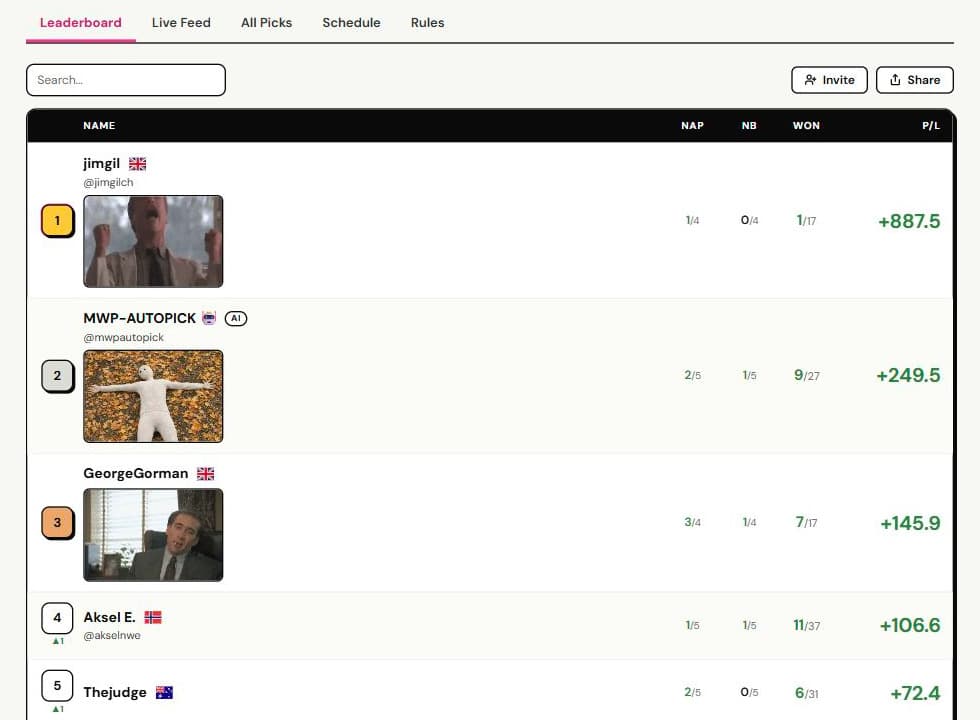This screenshot has width=980, height=720.
Task: Click the +887.5 profit value
Action: click(x=909, y=221)
